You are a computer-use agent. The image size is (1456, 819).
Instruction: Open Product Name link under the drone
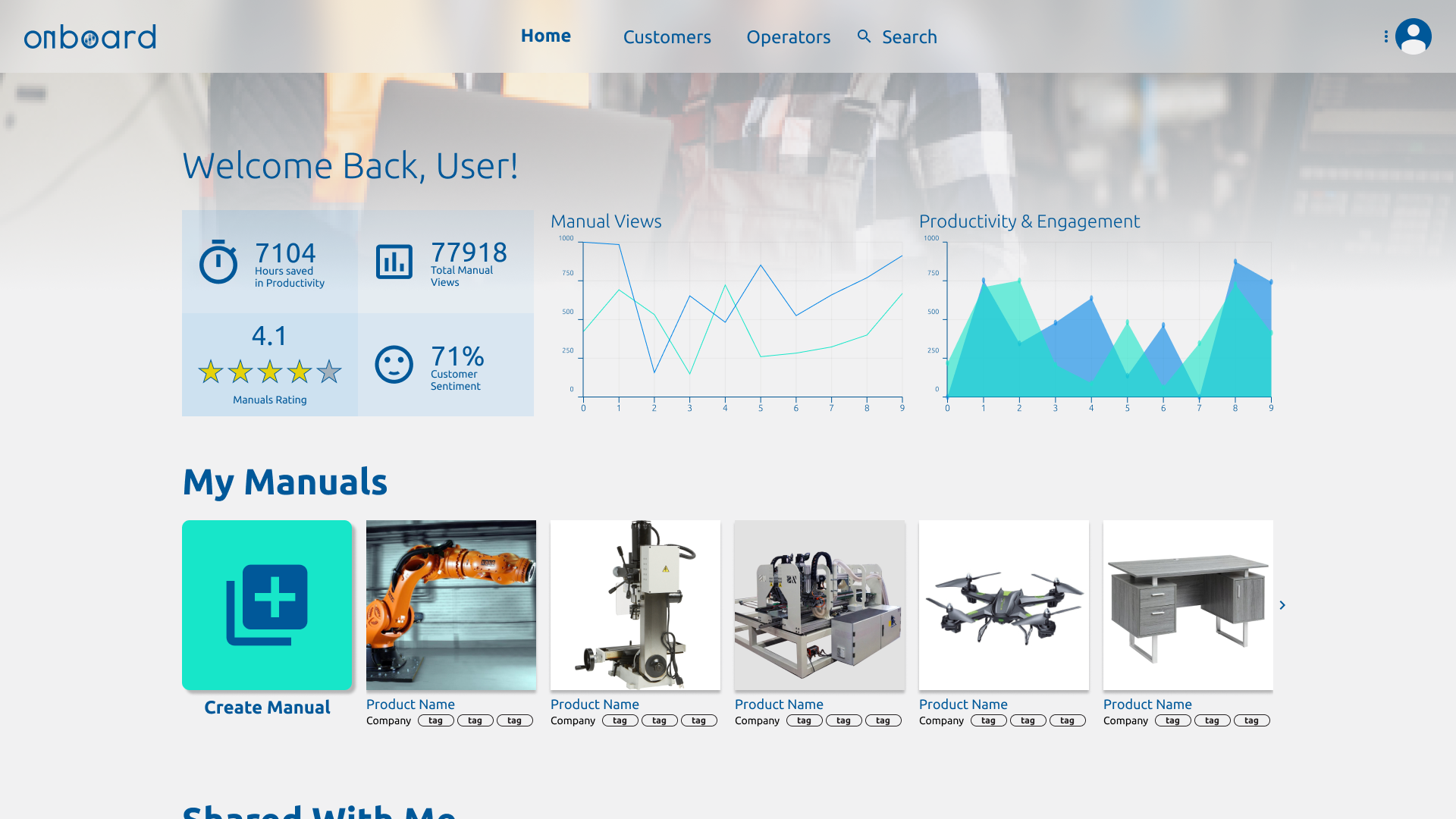pyautogui.click(x=963, y=704)
